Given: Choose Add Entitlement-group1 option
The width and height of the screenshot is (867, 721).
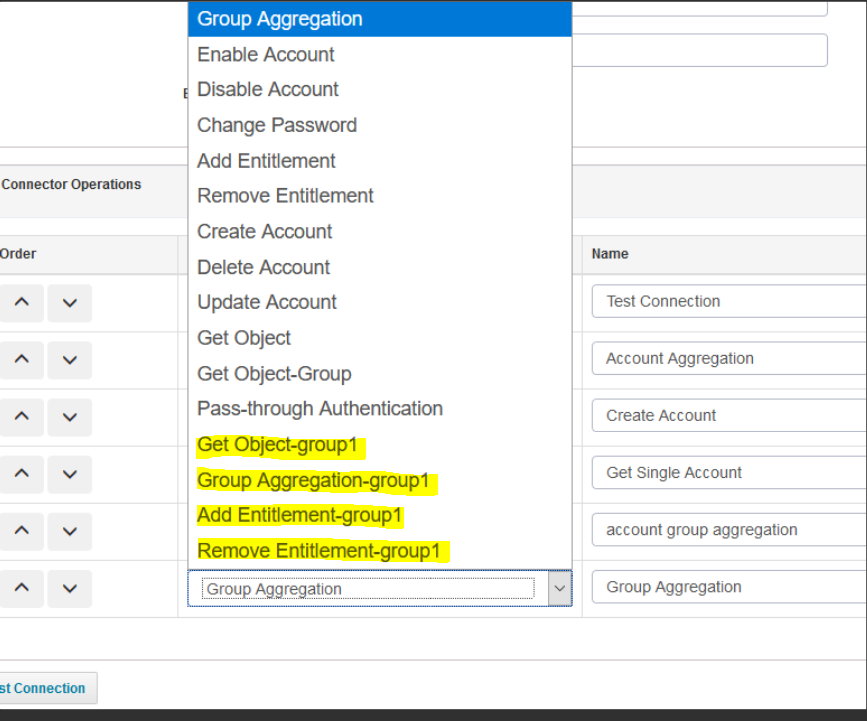Looking at the screenshot, I should pyautogui.click(x=300, y=516).
